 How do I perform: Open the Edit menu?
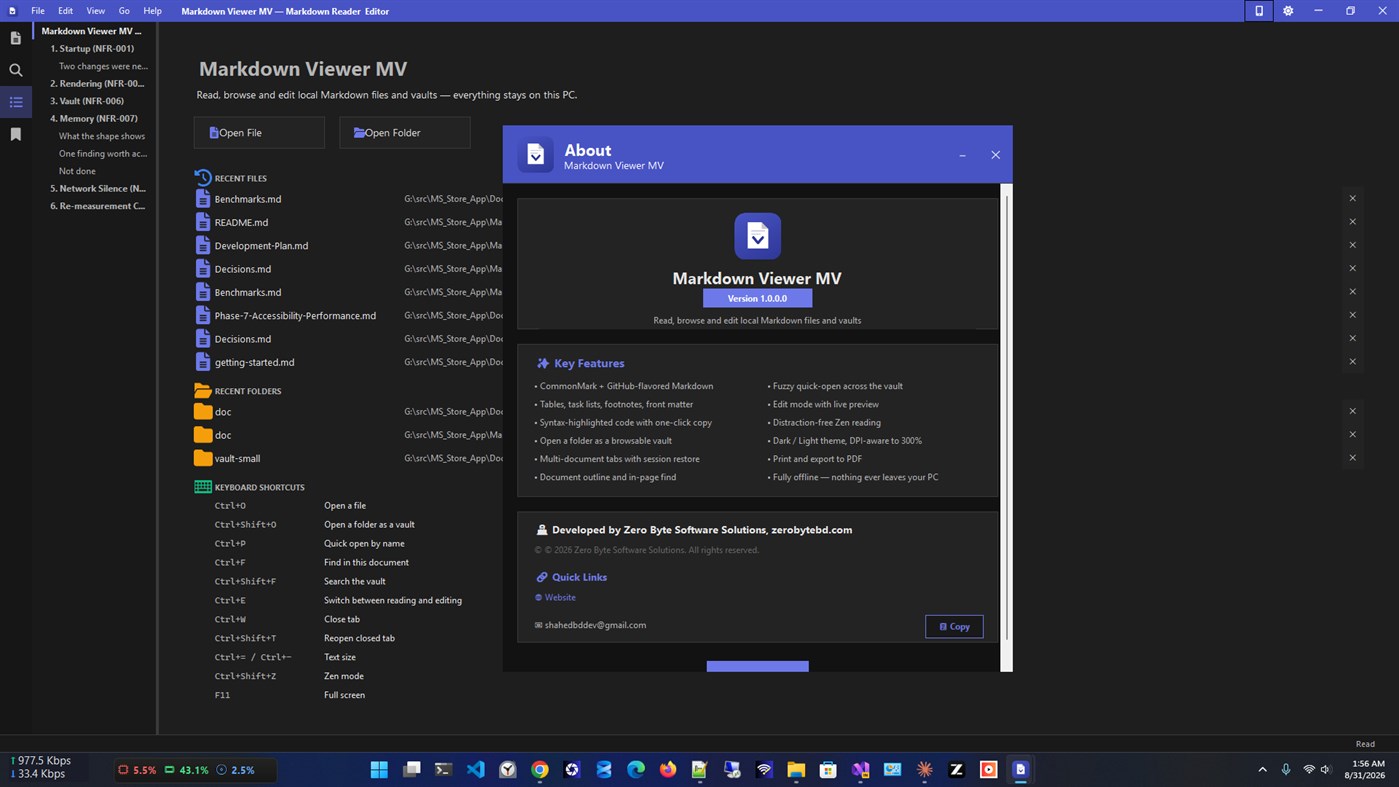coord(65,11)
